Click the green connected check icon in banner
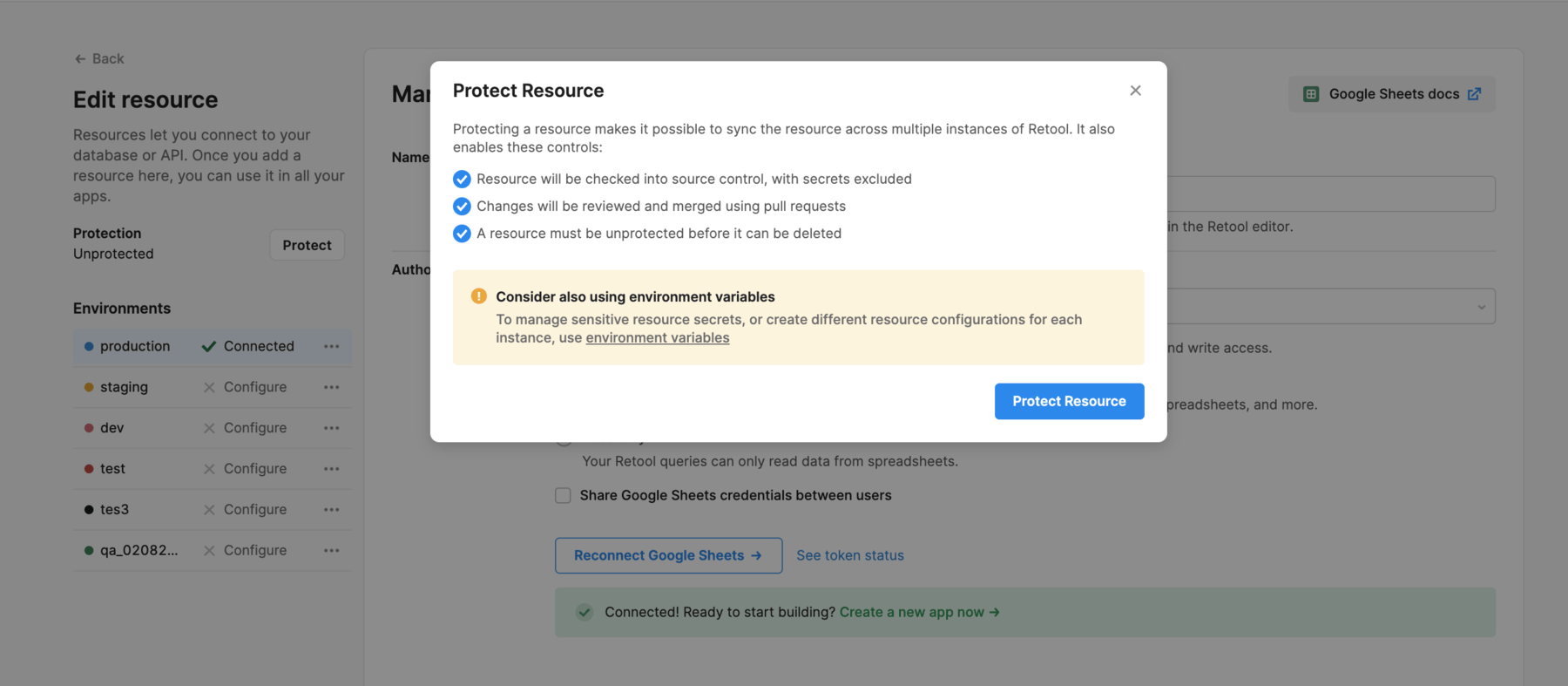 [585, 612]
